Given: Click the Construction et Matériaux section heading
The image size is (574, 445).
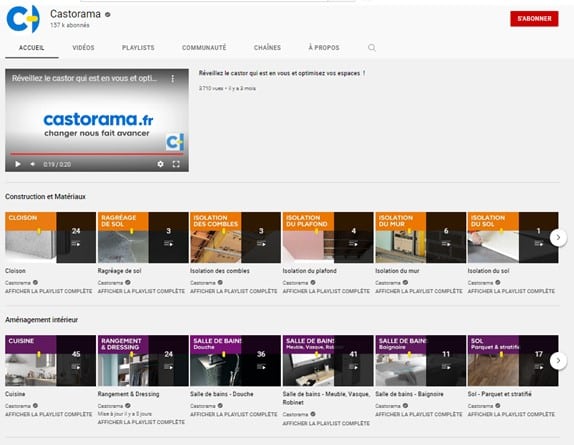Looking at the screenshot, I should (x=45, y=197).
